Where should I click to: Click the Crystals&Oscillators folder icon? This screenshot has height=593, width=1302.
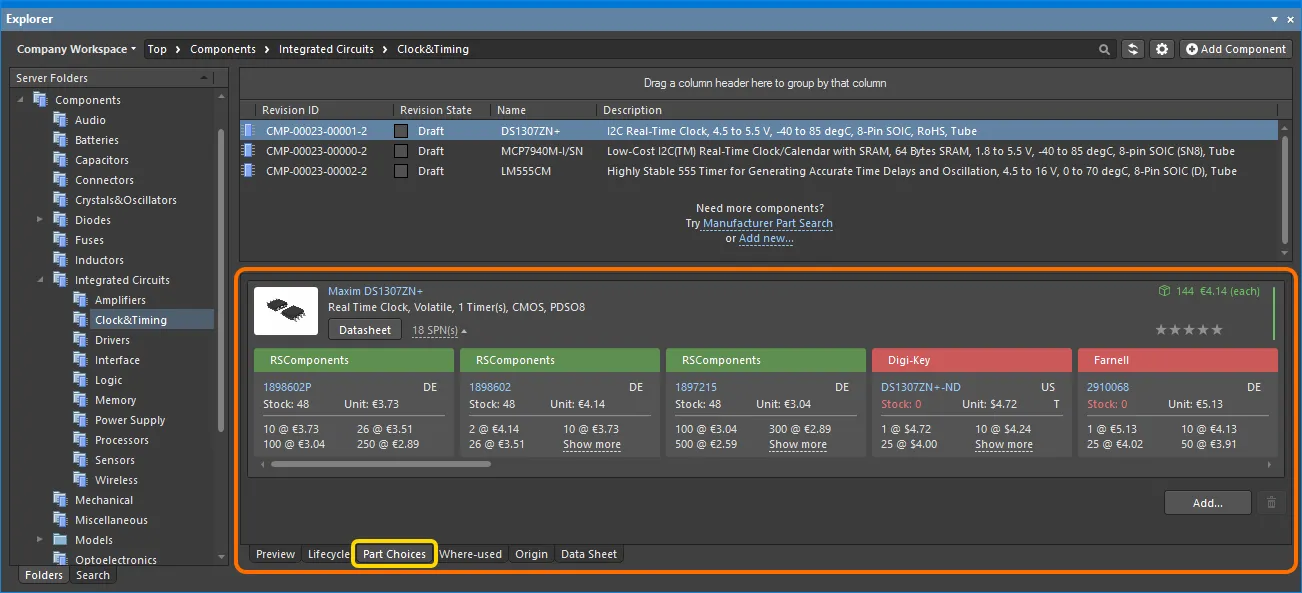[x=61, y=200]
